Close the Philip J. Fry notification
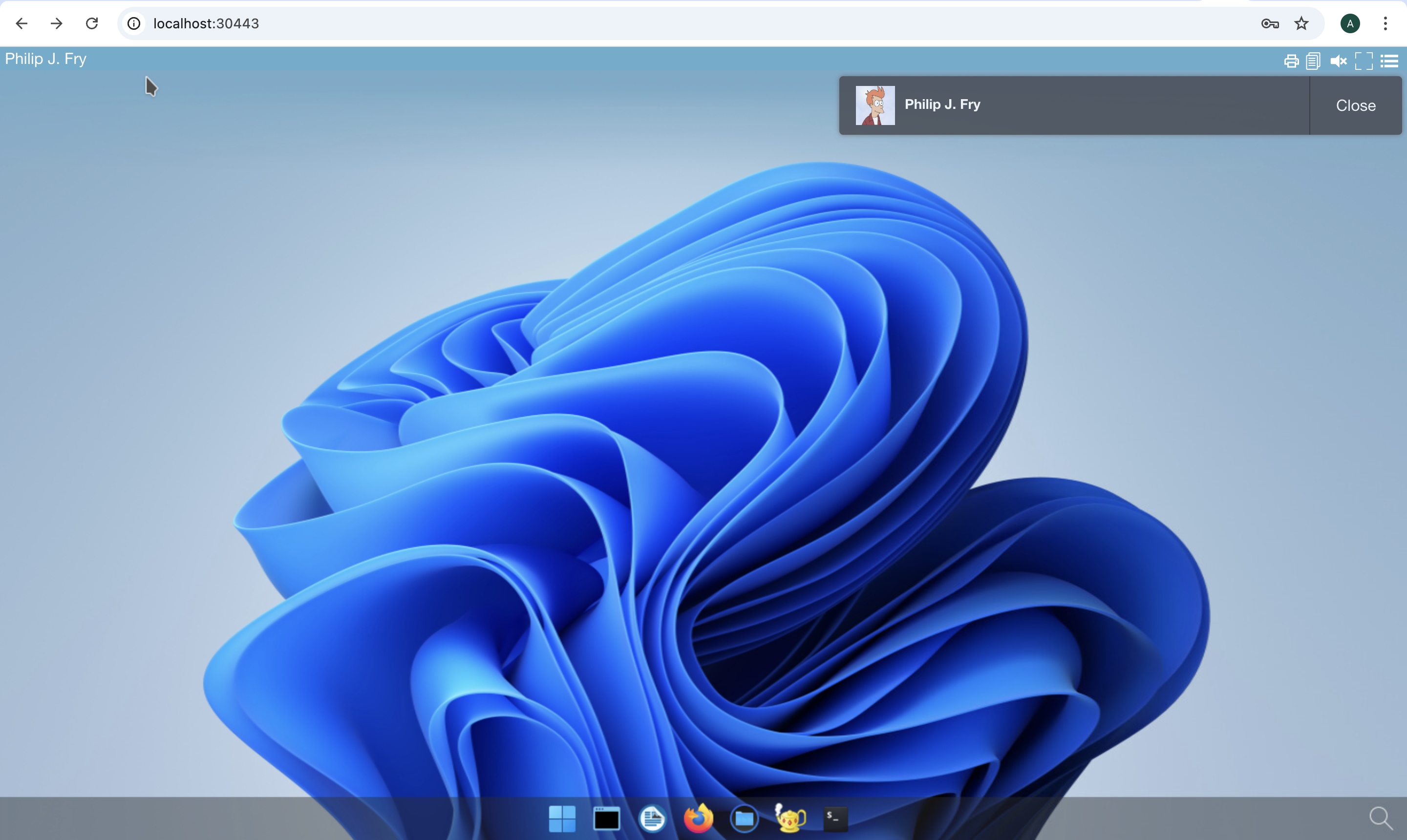 pos(1355,106)
